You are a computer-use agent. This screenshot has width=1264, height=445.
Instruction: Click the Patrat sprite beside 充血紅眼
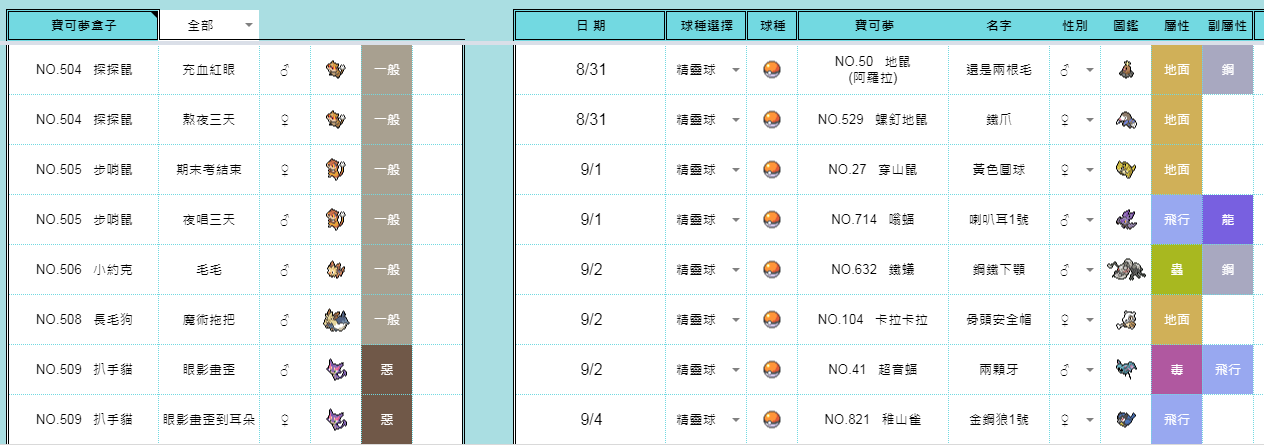tap(335, 69)
